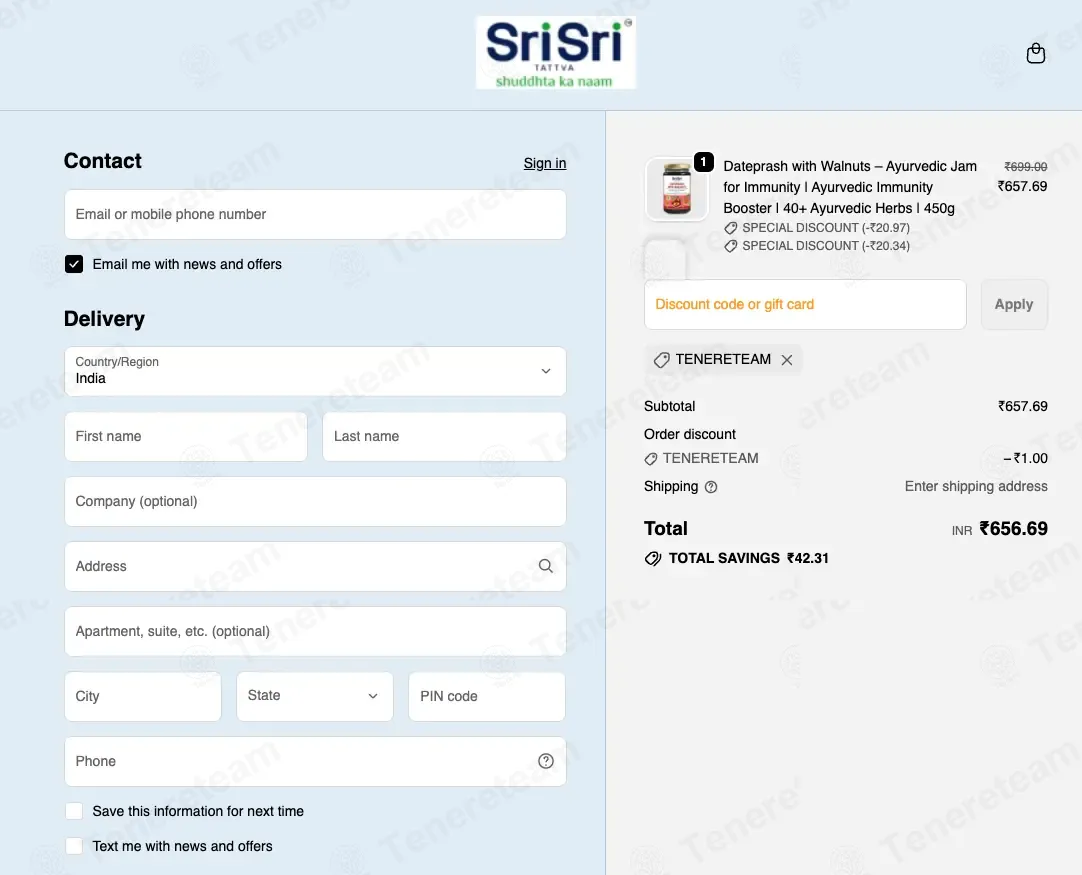
Task: Check Text me with news and offers
Action: click(x=74, y=846)
